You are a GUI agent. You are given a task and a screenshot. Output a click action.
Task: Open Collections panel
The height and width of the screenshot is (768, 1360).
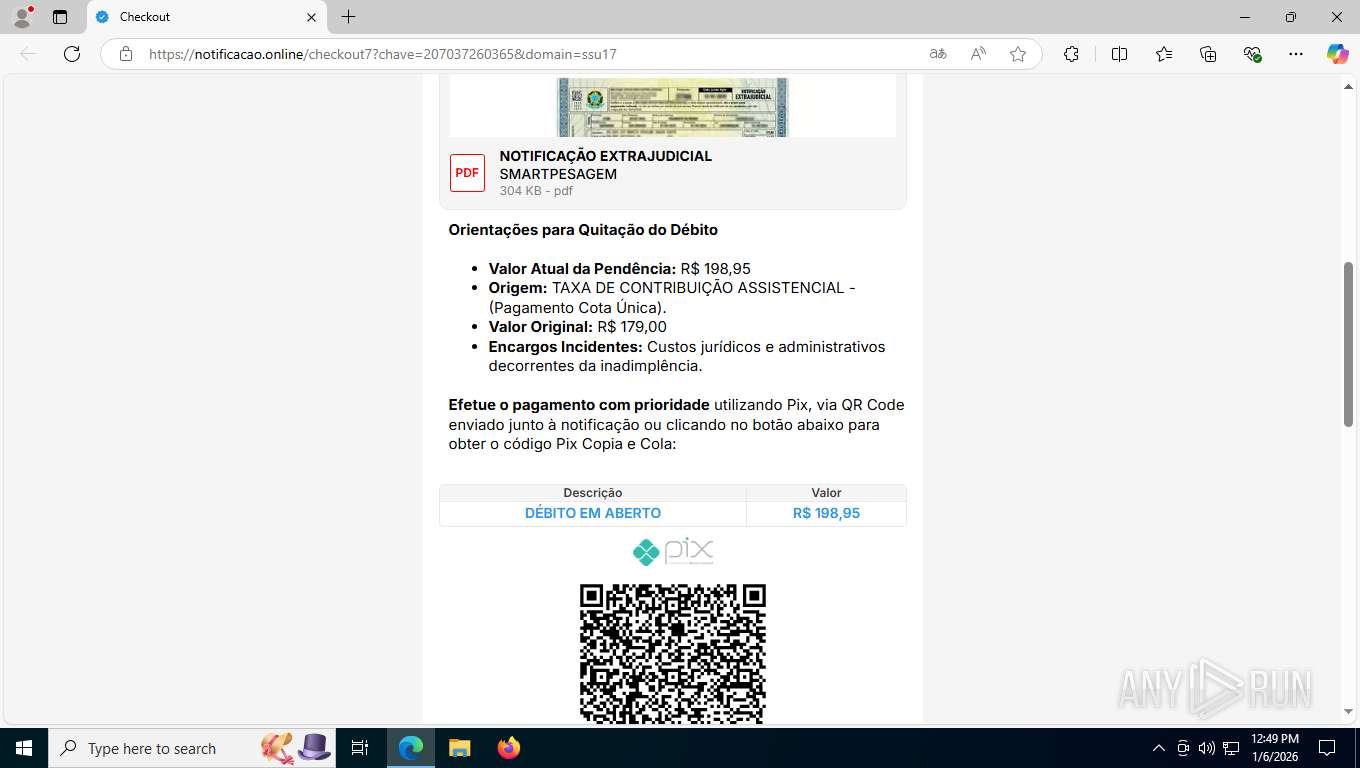pos(1208,54)
